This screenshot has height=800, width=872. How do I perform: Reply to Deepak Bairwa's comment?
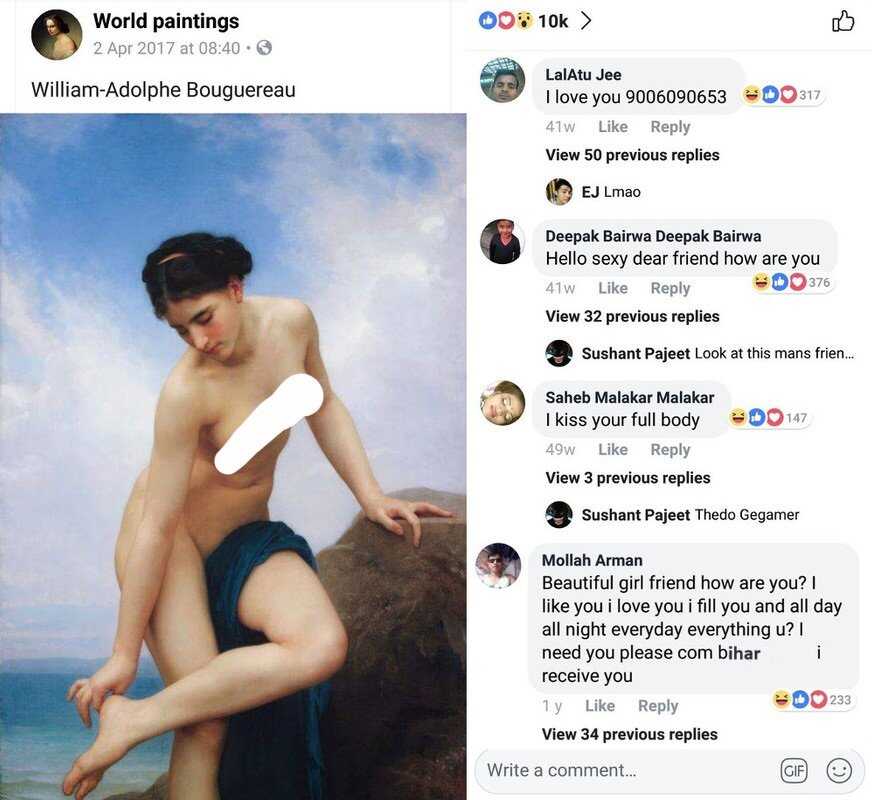pos(670,289)
